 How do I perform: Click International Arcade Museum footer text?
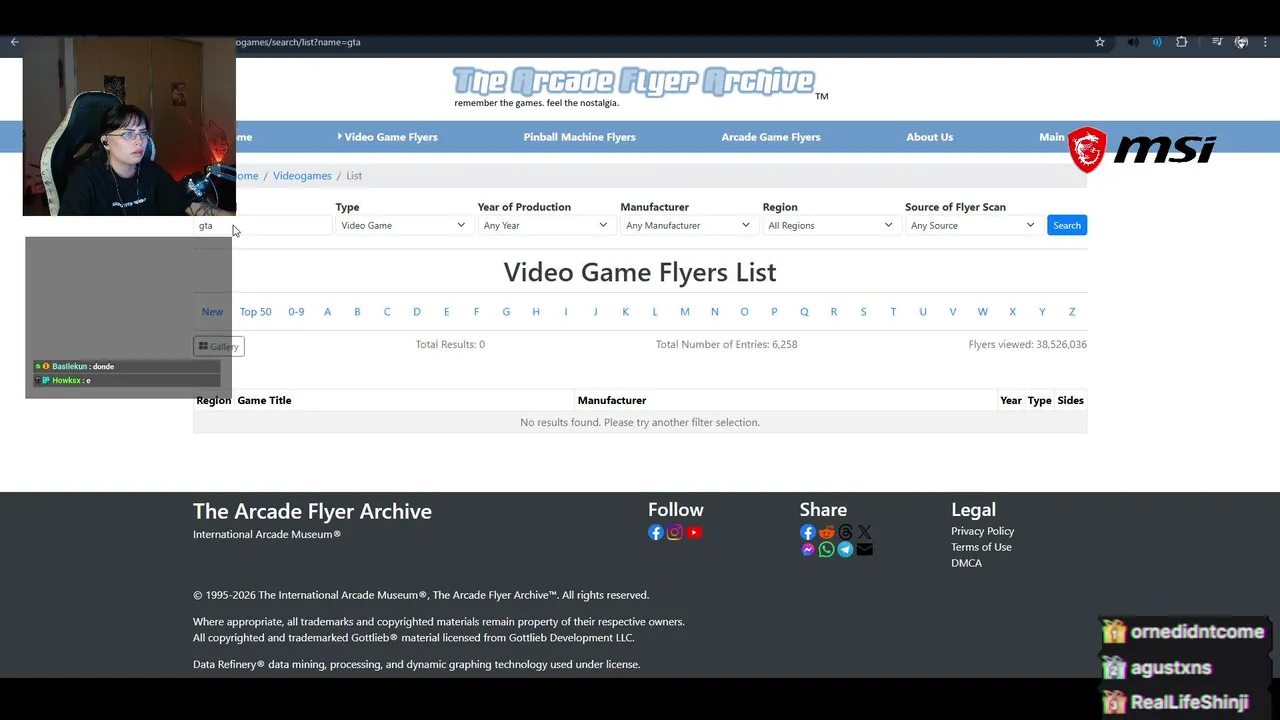(x=267, y=534)
